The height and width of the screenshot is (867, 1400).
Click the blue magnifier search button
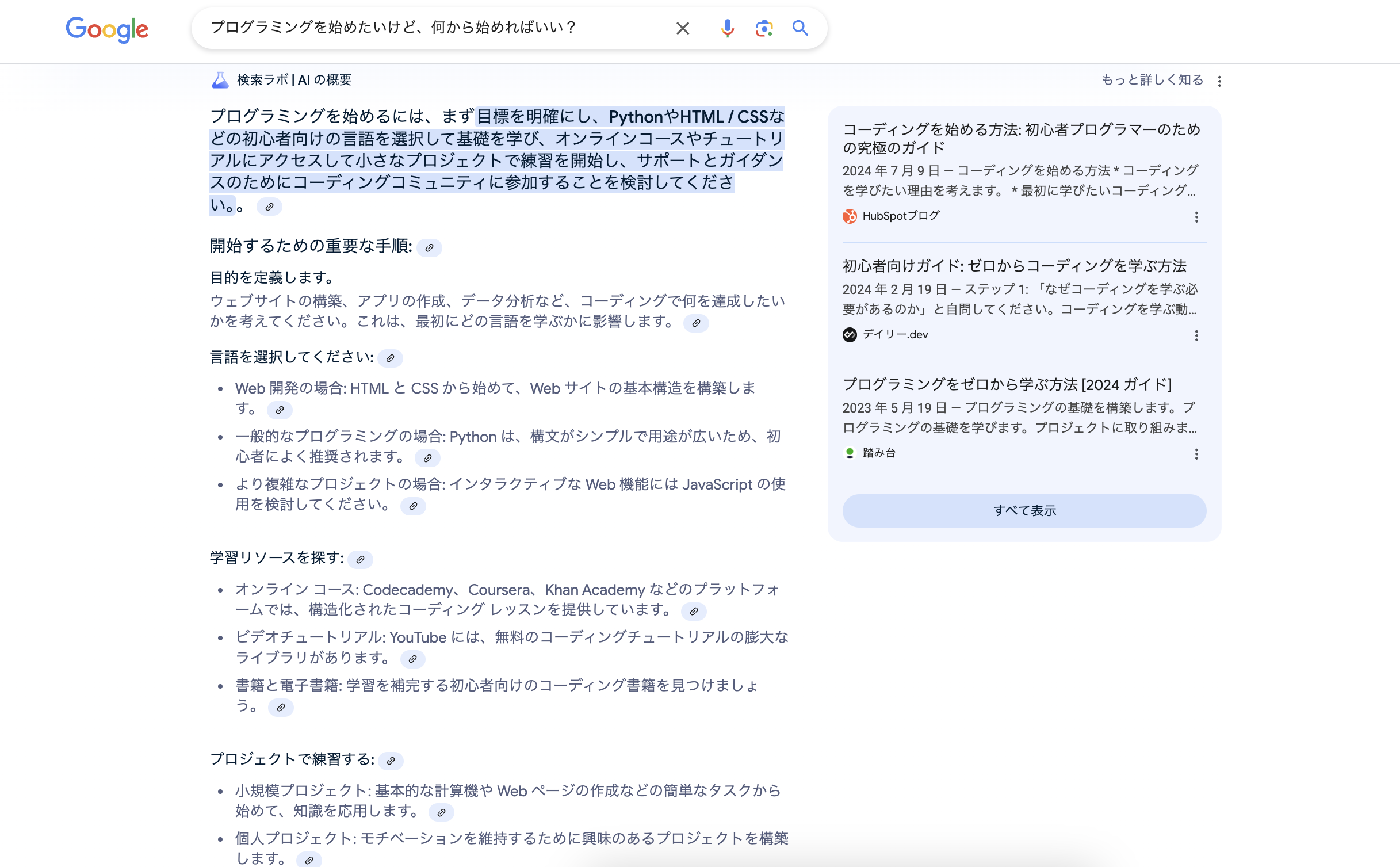(x=800, y=28)
